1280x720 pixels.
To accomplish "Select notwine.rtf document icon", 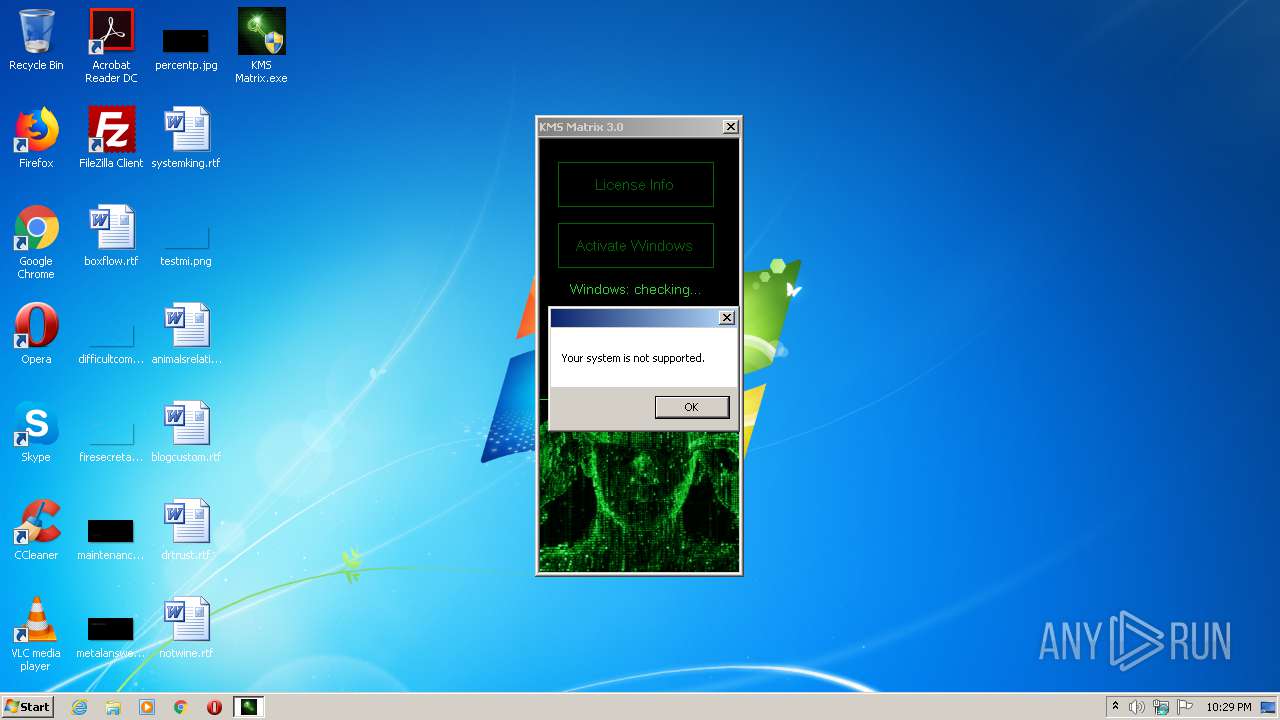I will pos(186,628).
